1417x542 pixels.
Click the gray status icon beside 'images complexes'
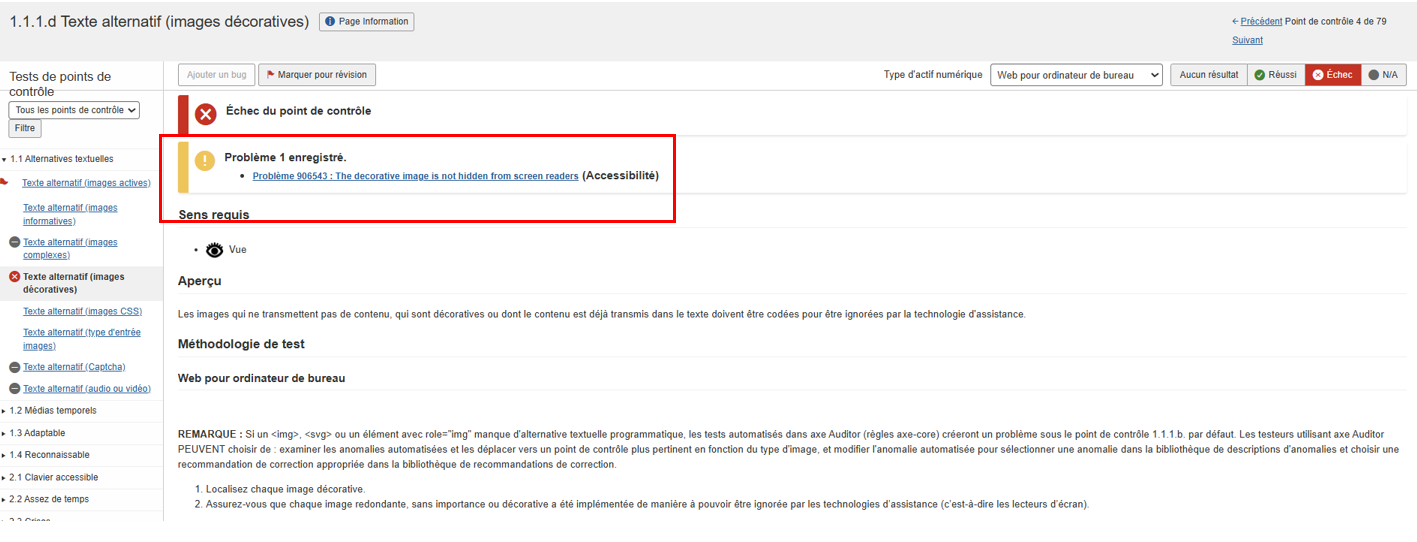pyautogui.click(x=15, y=242)
